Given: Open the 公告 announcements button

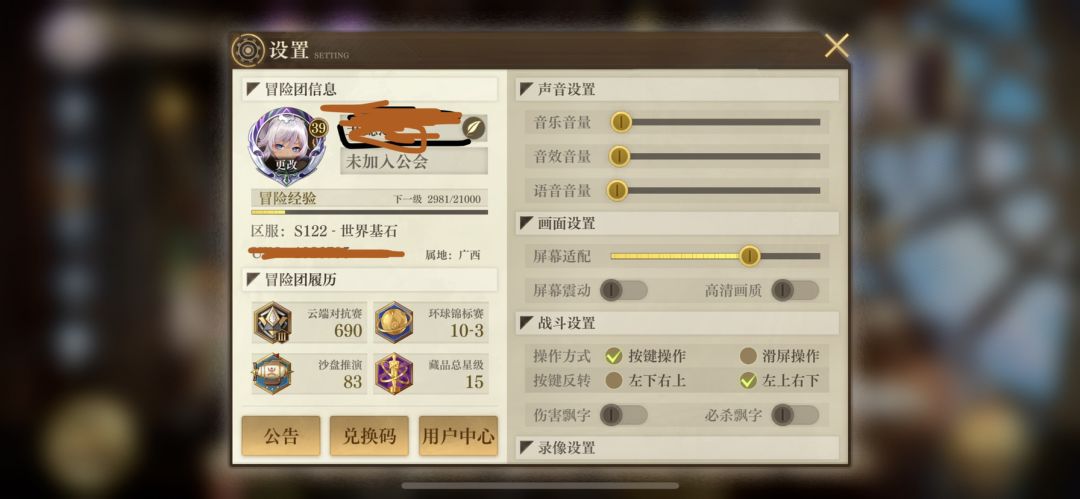Looking at the screenshot, I should coord(281,436).
